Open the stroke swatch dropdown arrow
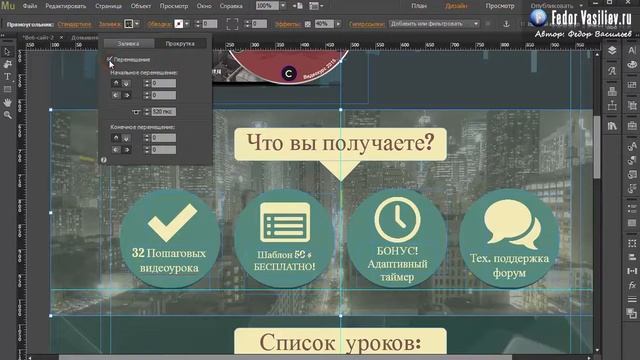The image size is (640, 360). pyautogui.click(x=187, y=24)
